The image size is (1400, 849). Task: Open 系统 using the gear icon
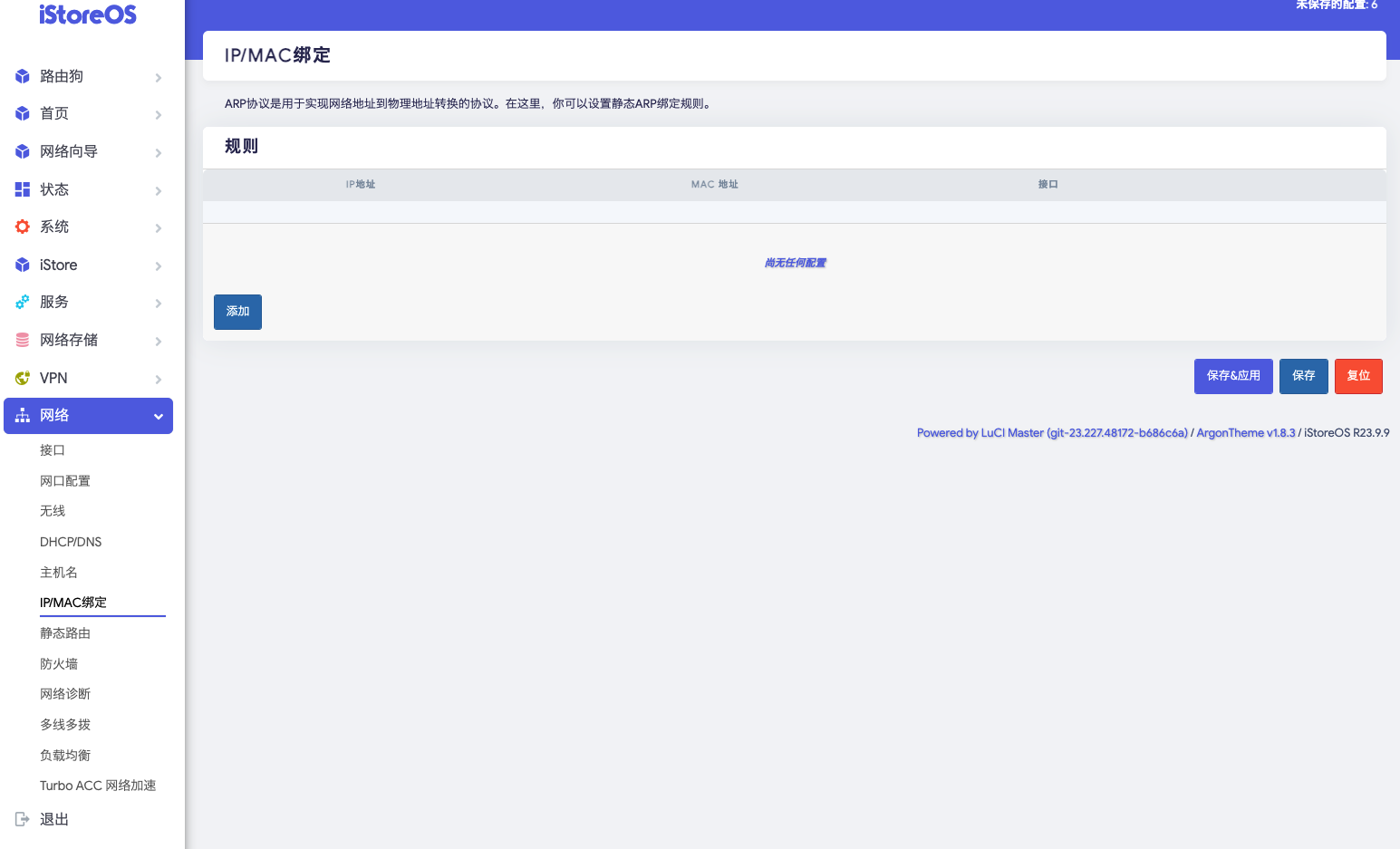tap(22, 227)
